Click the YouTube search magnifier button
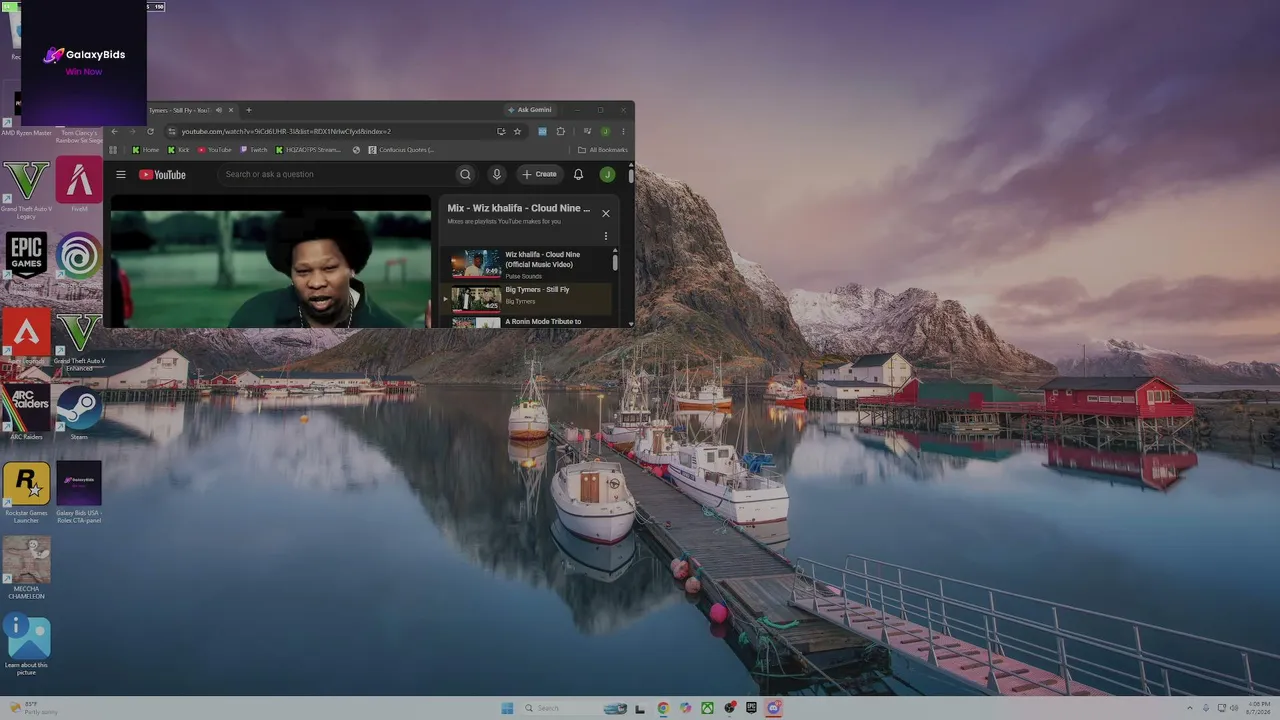 [x=465, y=174]
